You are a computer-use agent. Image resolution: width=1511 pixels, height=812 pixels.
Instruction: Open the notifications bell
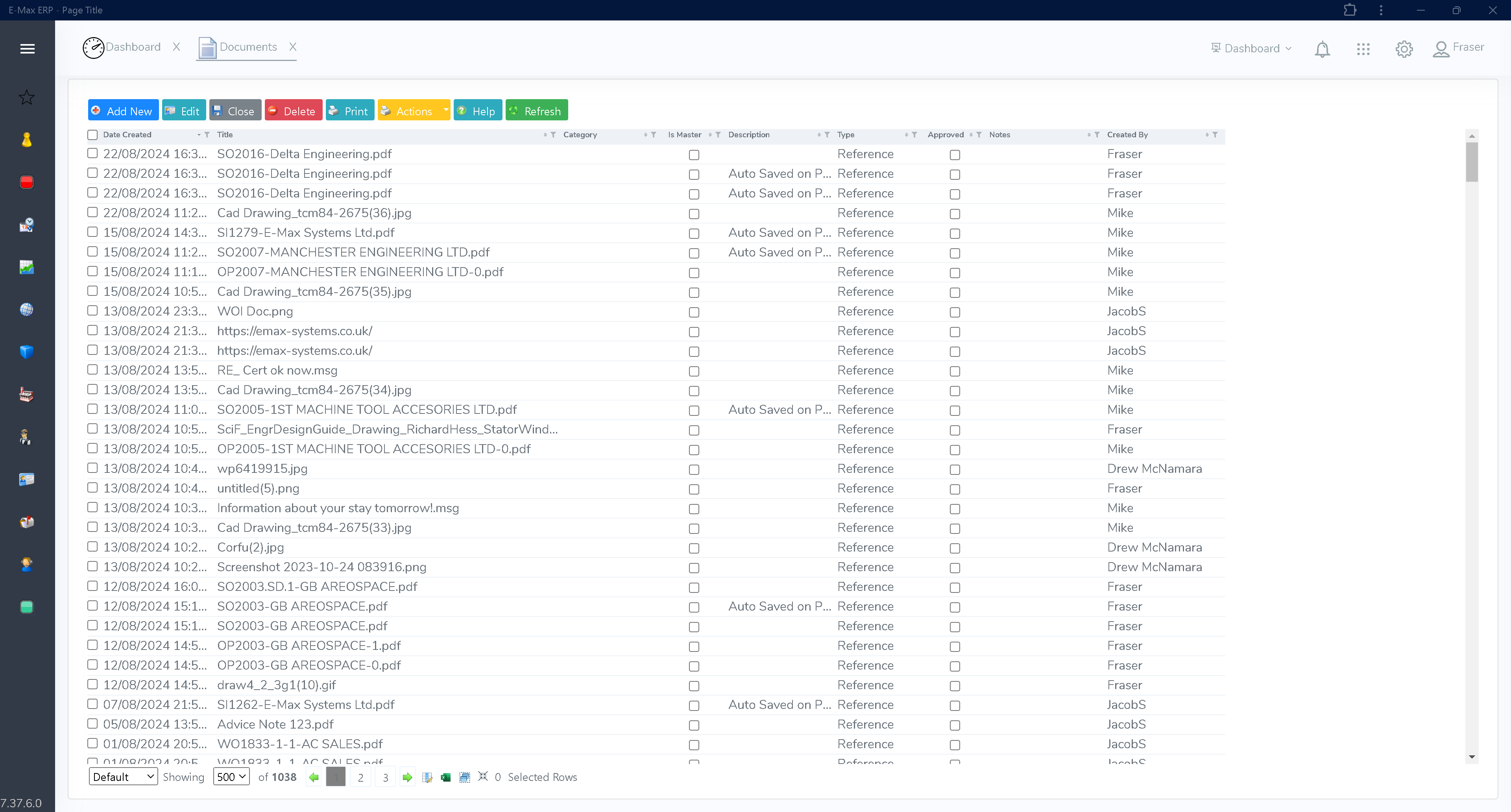(1322, 49)
